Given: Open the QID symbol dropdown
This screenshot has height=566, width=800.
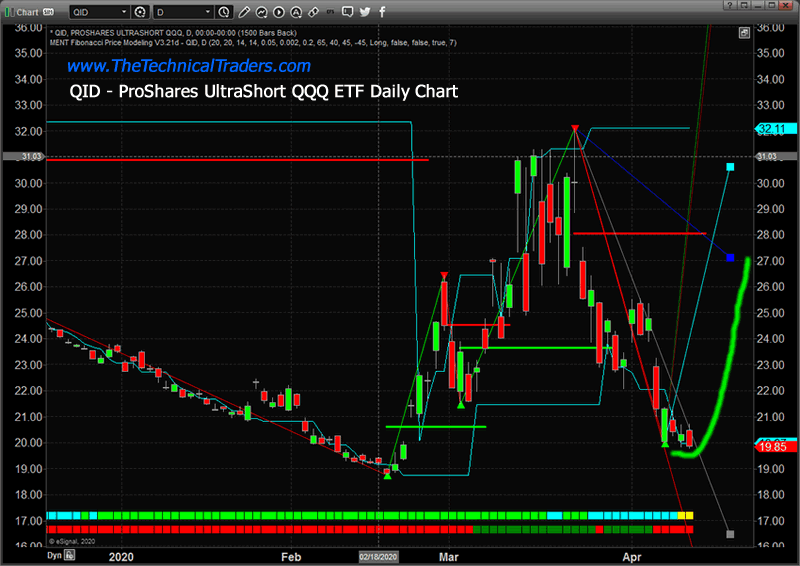Looking at the screenshot, I should pos(124,12).
